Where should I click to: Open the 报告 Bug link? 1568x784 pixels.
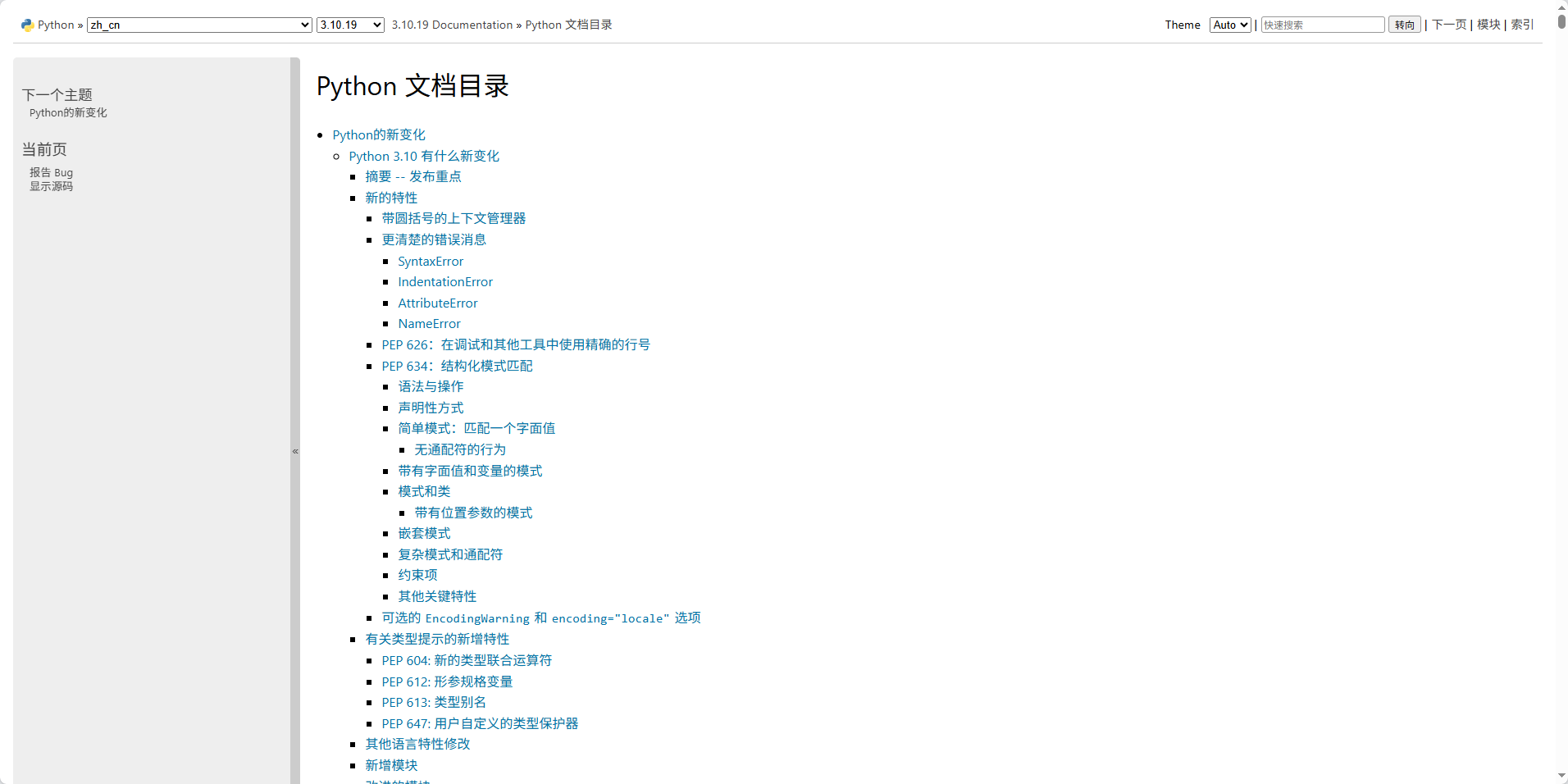51,172
